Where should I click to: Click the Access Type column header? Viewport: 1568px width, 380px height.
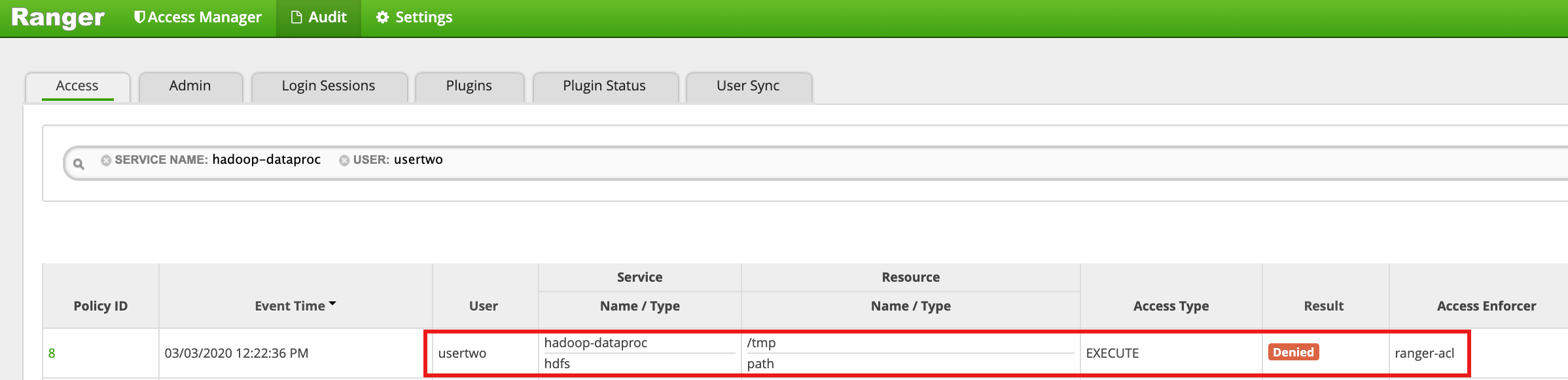1171,306
